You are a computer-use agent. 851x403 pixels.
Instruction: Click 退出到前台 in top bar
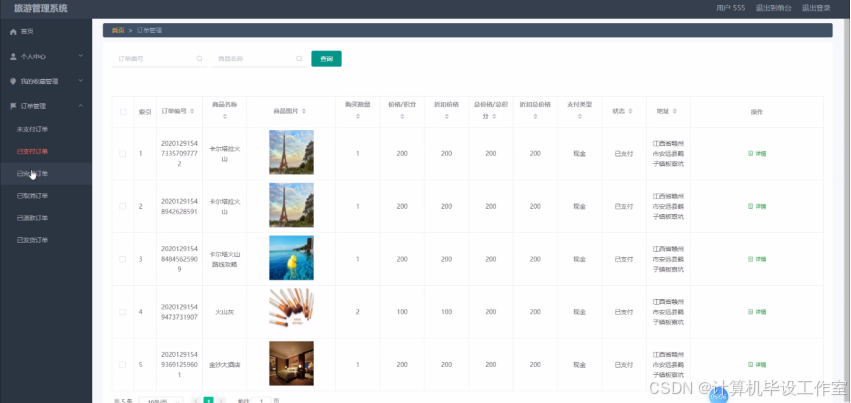click(x=773, y=8)
